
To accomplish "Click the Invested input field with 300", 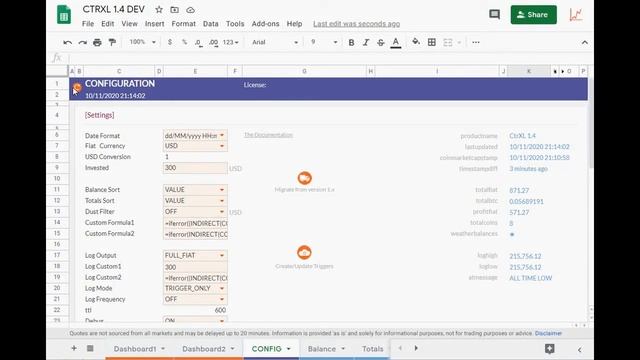I will point(195,168).
